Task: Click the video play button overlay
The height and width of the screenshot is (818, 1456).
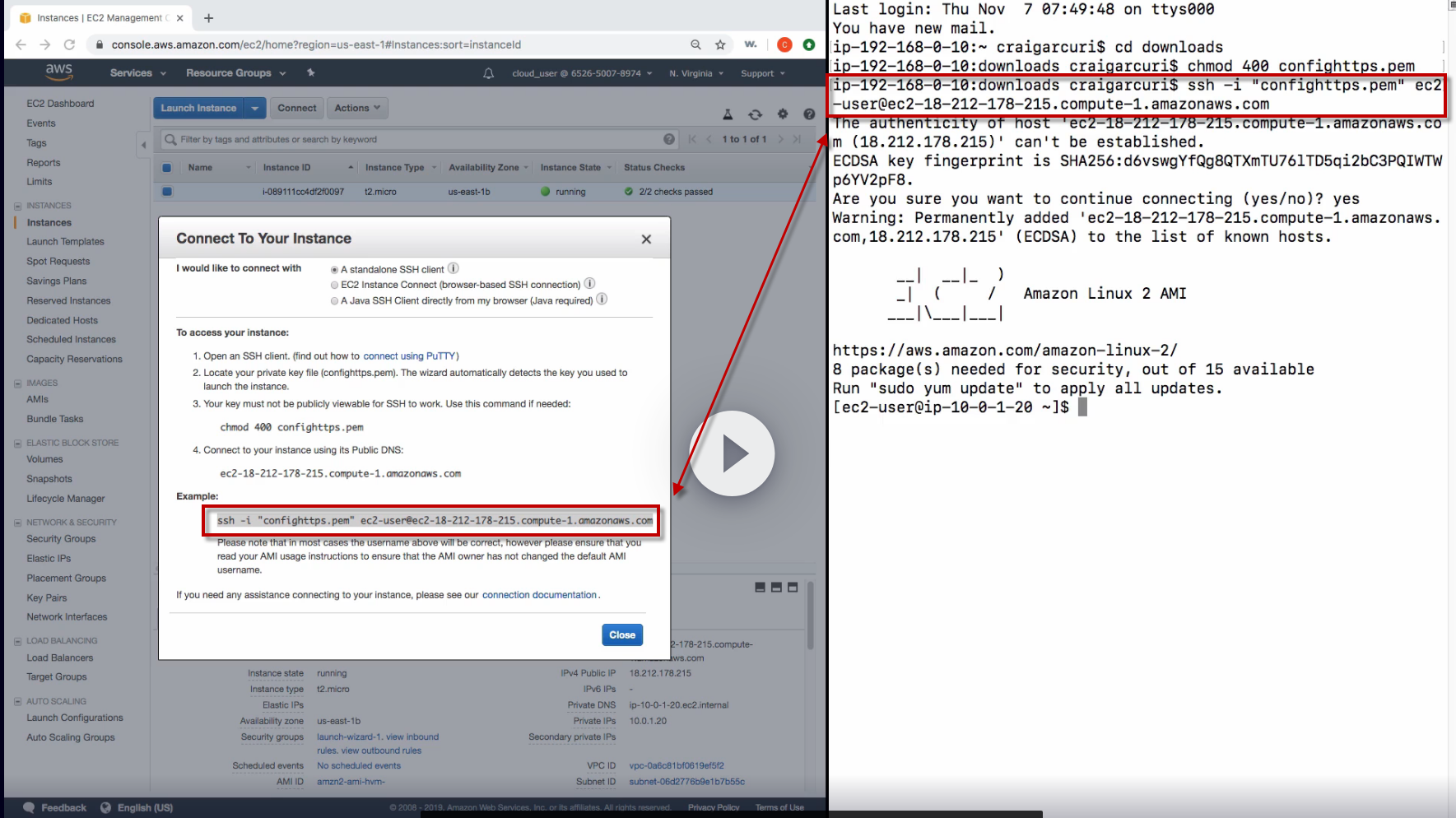Action: (732, 453)
